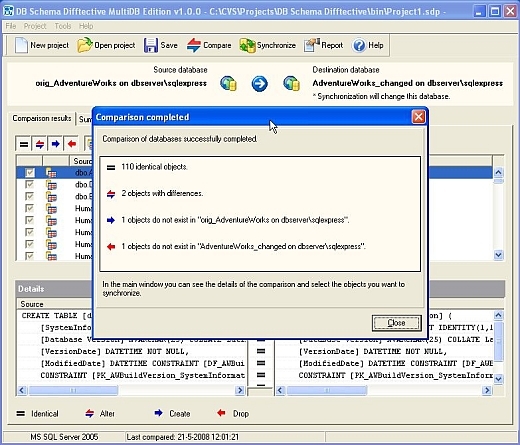This screenshot has width=520, height=445.
Task: Dismiss the dialog using its red X
Action: point(418,117)
